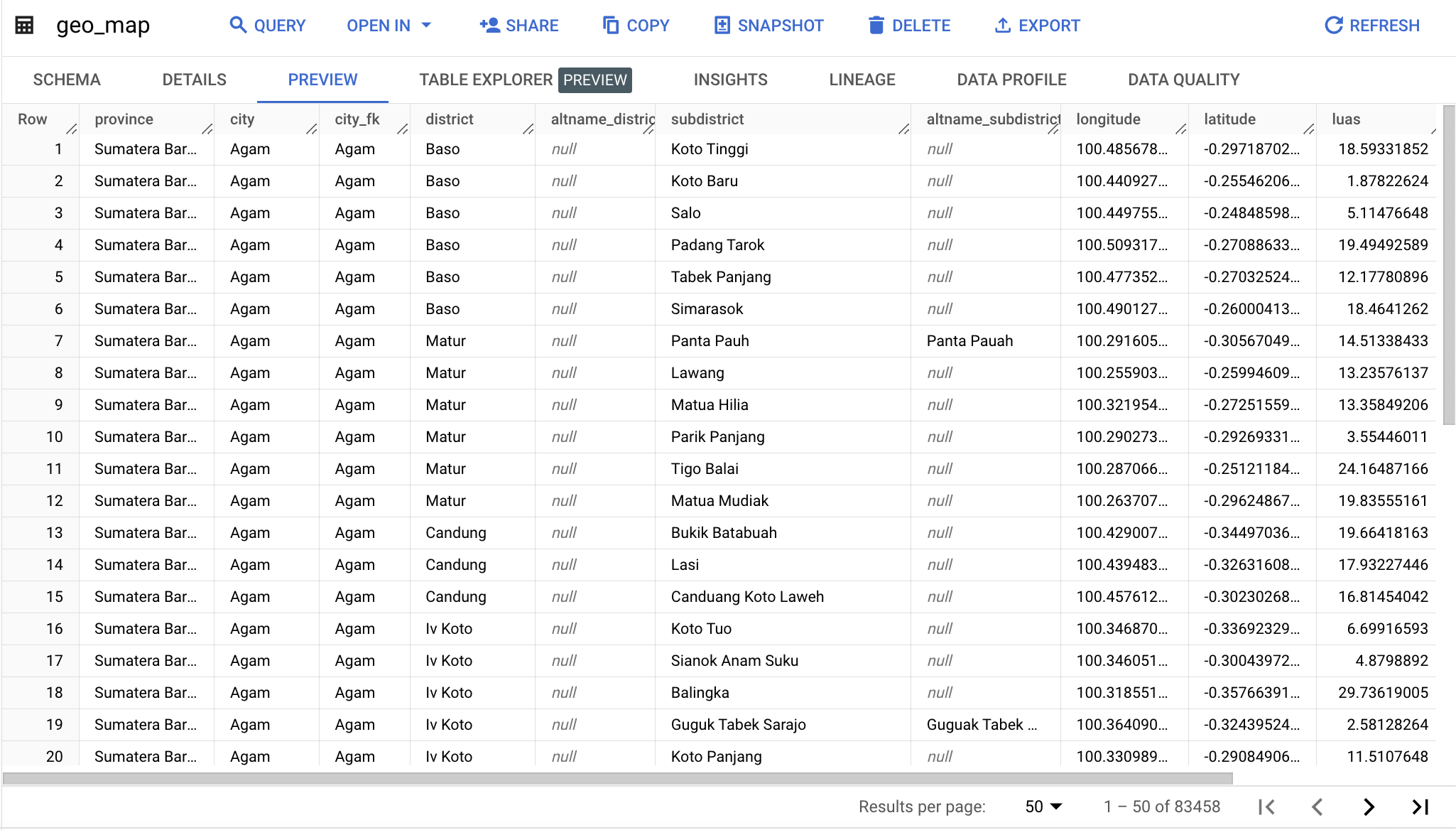
Task: Switch to the SCHEMA tab
Action: [67, 80]
